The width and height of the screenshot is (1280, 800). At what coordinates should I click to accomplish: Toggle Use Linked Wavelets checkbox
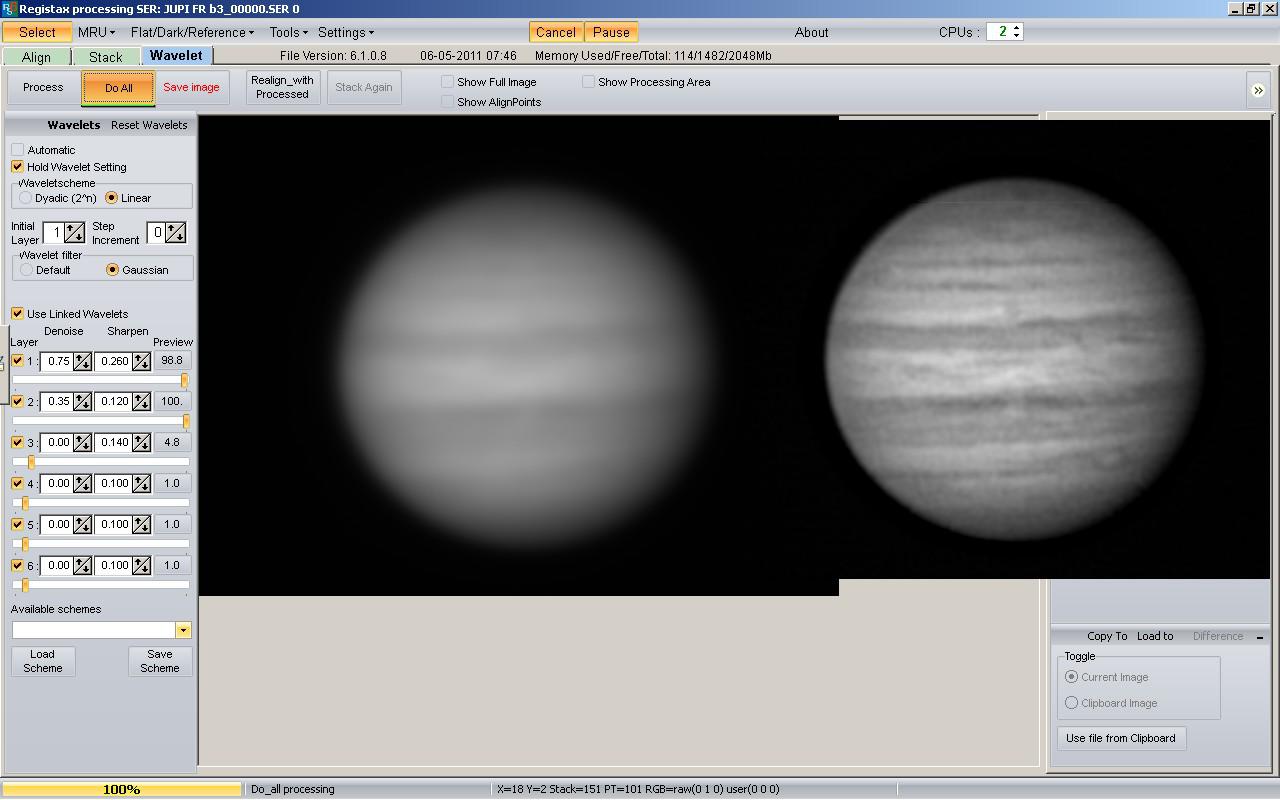coord(17,314)
